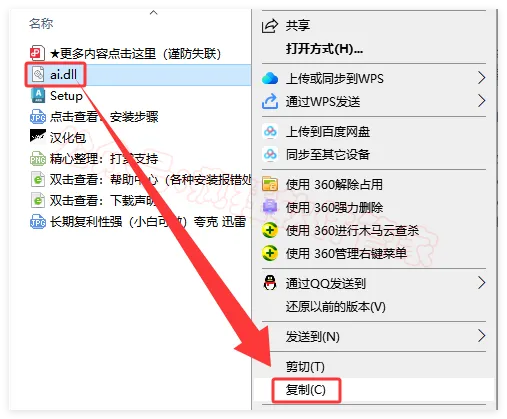
Task: Click the 360强力删除 shredder icon
Action: click(270, 207)
